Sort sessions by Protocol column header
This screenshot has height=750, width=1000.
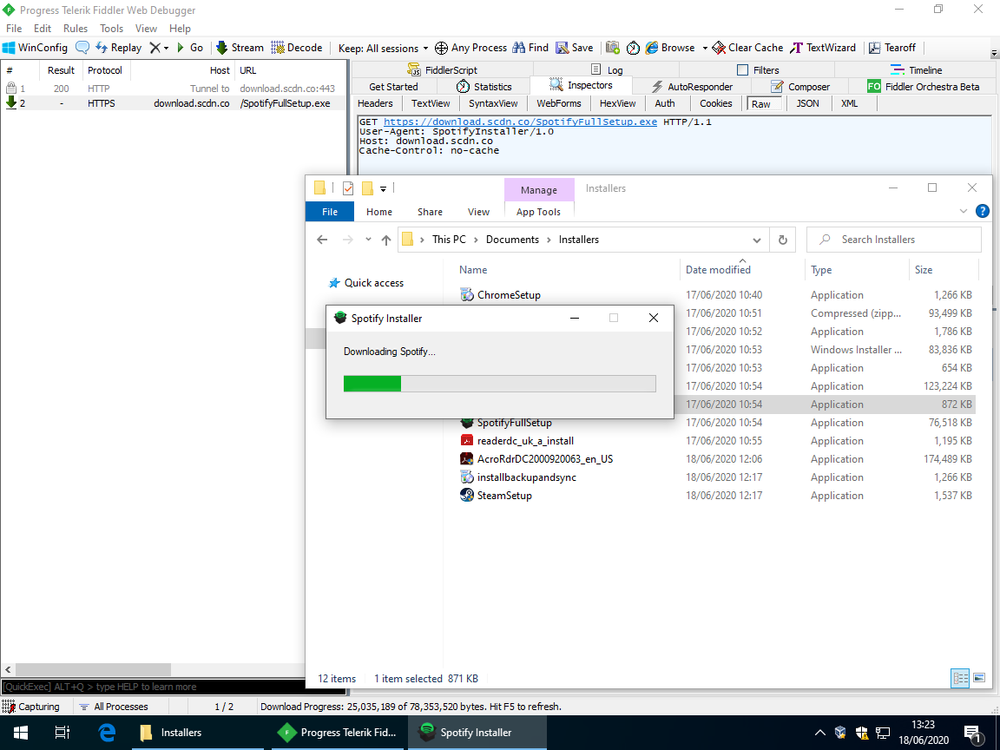tap(105, 70)
